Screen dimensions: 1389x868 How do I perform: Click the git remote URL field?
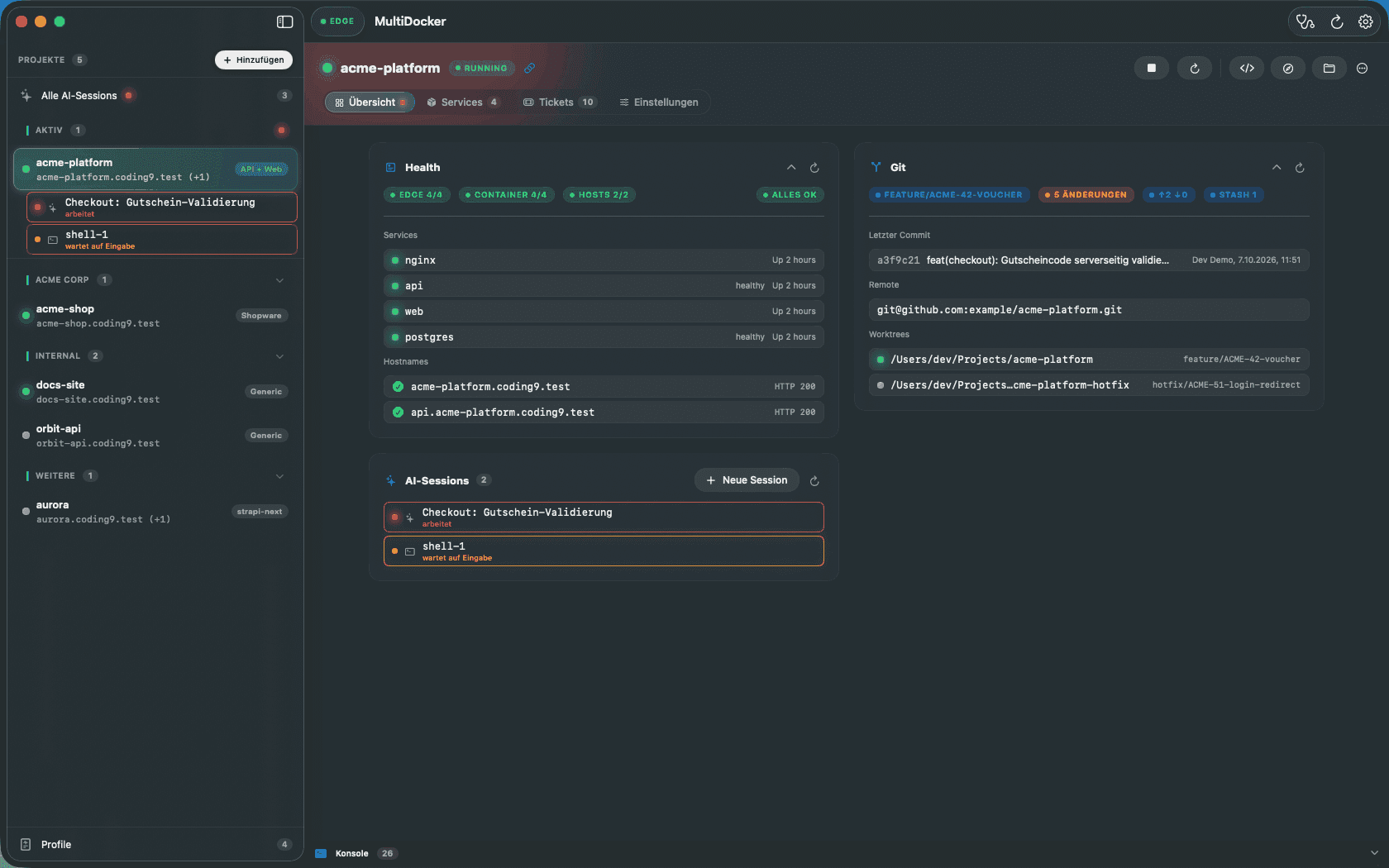pos(1089,310)
